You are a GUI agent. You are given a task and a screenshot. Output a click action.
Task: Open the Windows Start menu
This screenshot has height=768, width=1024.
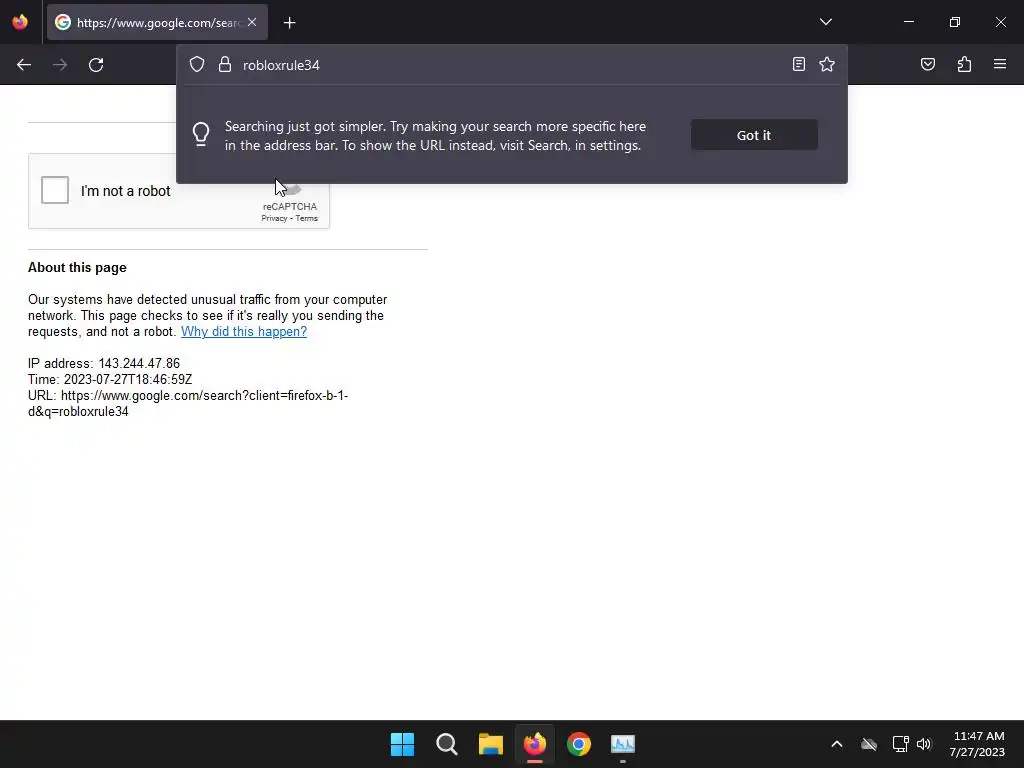pyautogui.click(x=402, y=744)
